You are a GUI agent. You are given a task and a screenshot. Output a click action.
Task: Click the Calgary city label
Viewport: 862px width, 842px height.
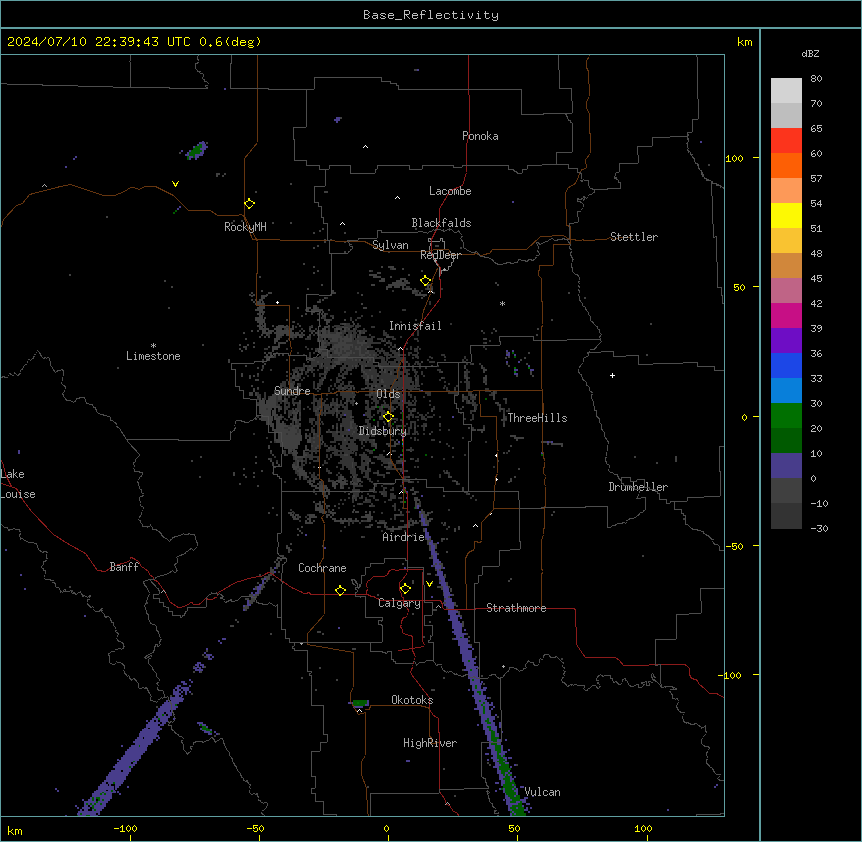[x=399, y=603]
